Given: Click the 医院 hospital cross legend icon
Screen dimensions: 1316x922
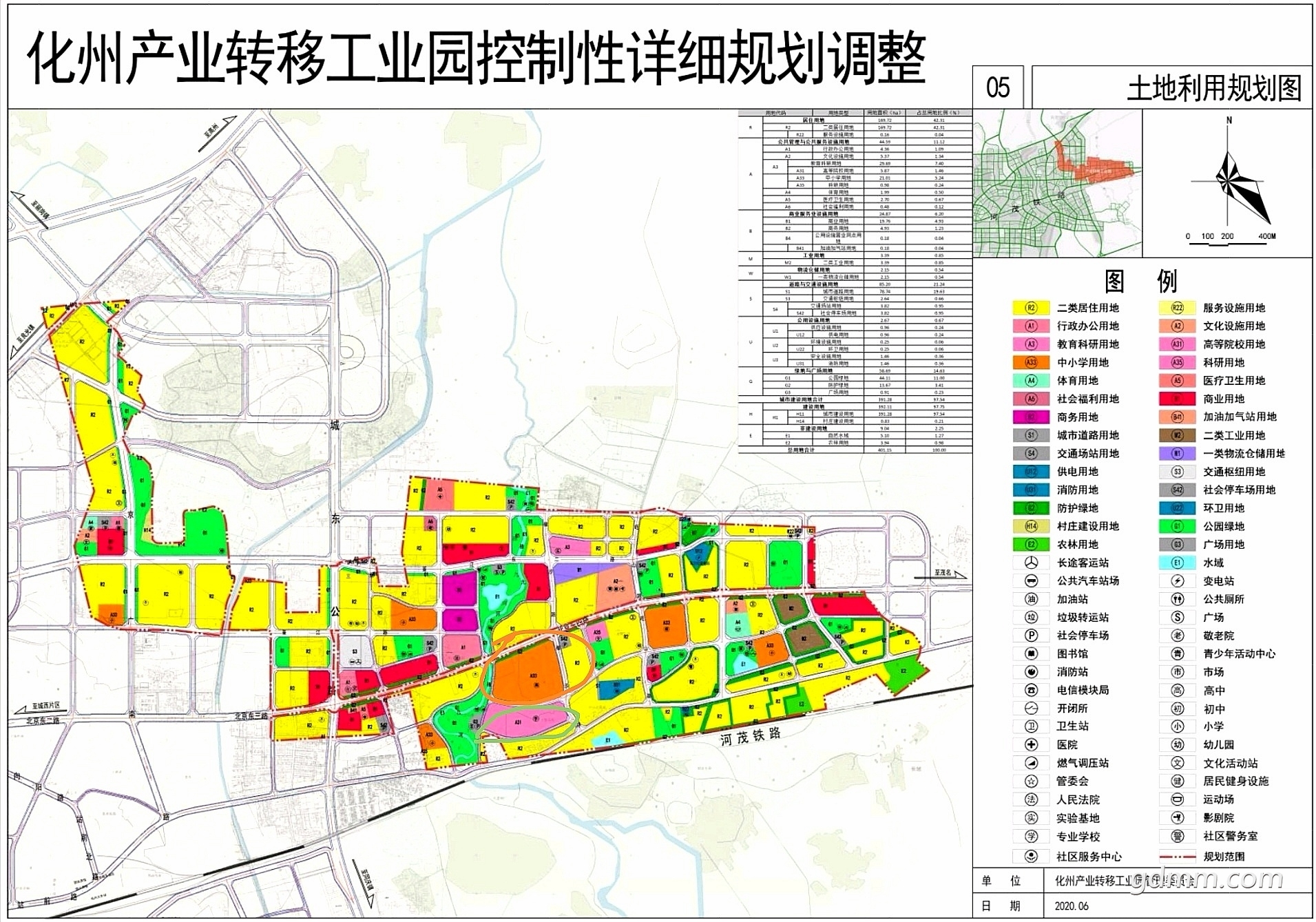Looking at the screenshot, I should tap(1031, 744).
